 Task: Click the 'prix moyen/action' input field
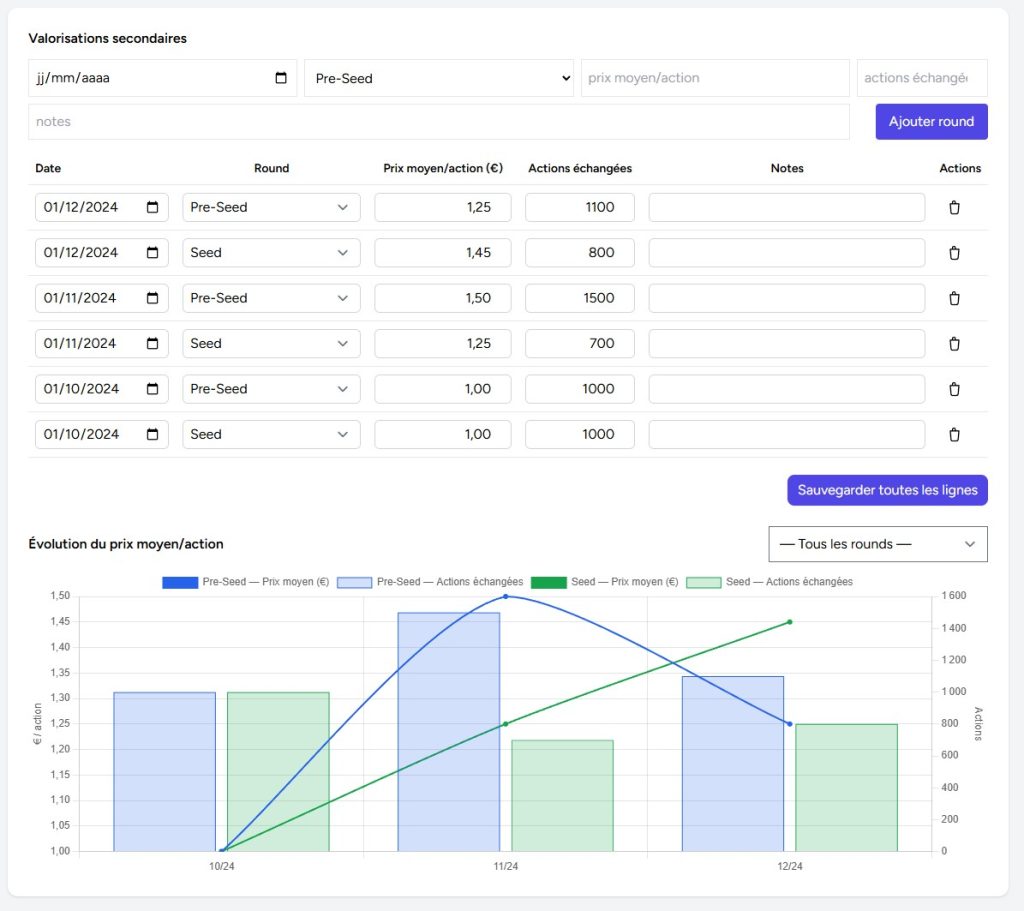(x=714, y=78)
